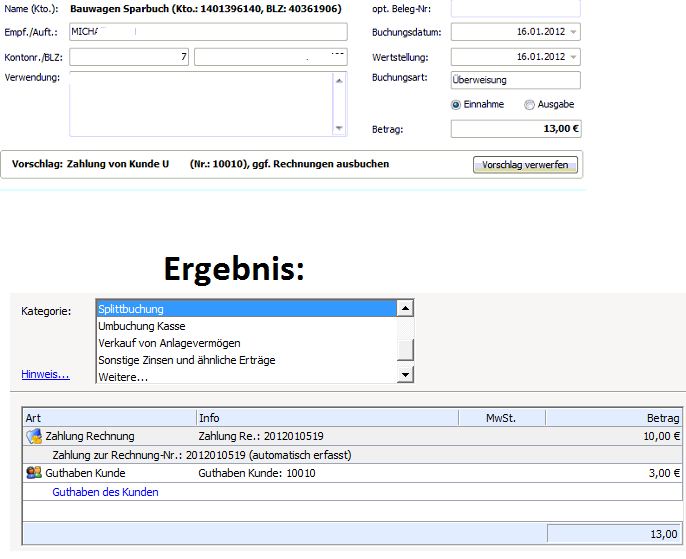Click 'Zahlung zur Rechnung-Nr.: 2012010519' detail line
686x559 pixels.
pos(202,455)
